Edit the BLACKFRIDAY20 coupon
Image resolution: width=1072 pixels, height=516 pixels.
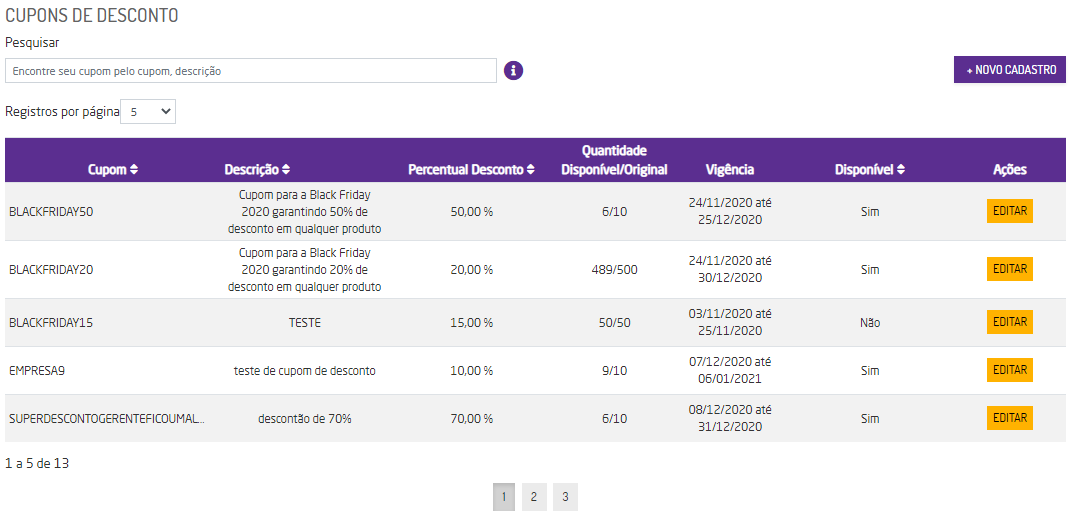(1009, 269)
